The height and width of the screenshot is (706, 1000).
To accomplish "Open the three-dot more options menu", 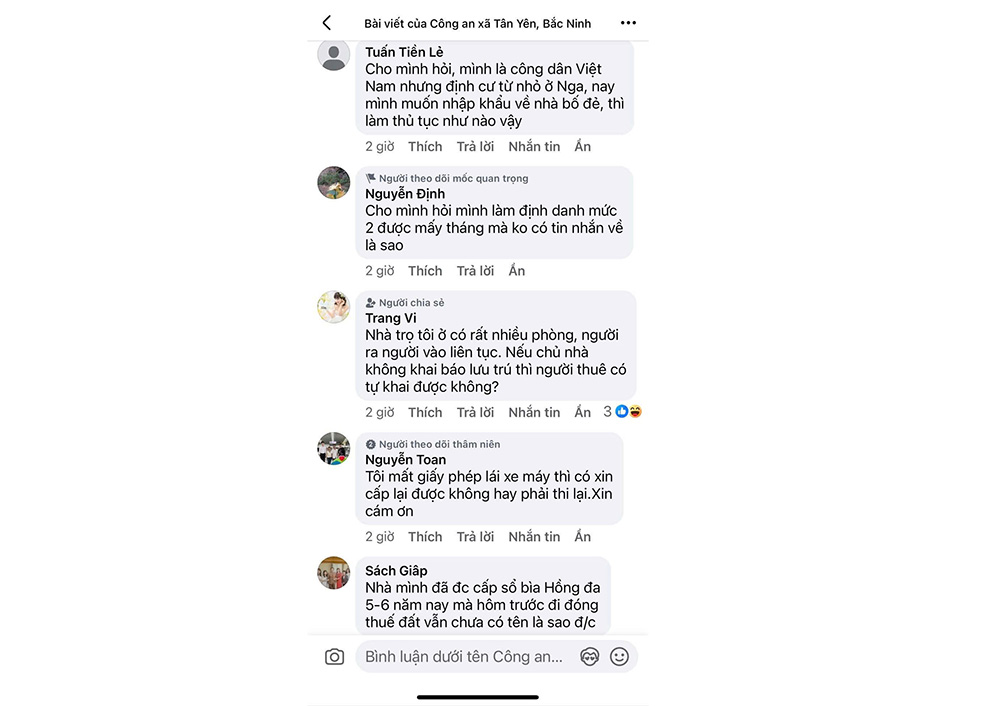I will coord(628,23).
